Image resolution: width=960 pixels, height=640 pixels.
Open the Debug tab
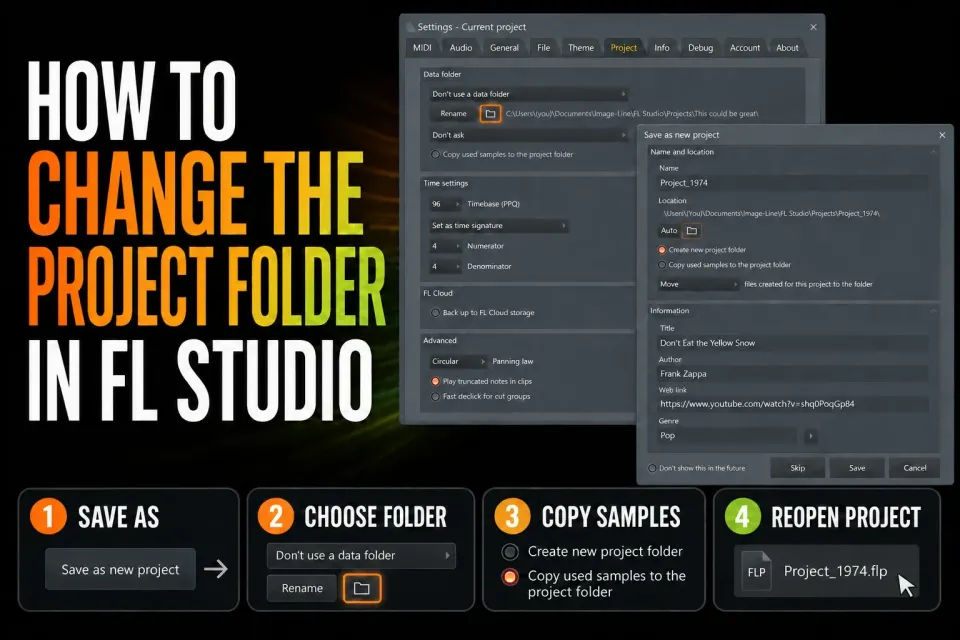[x=700, y=48]
